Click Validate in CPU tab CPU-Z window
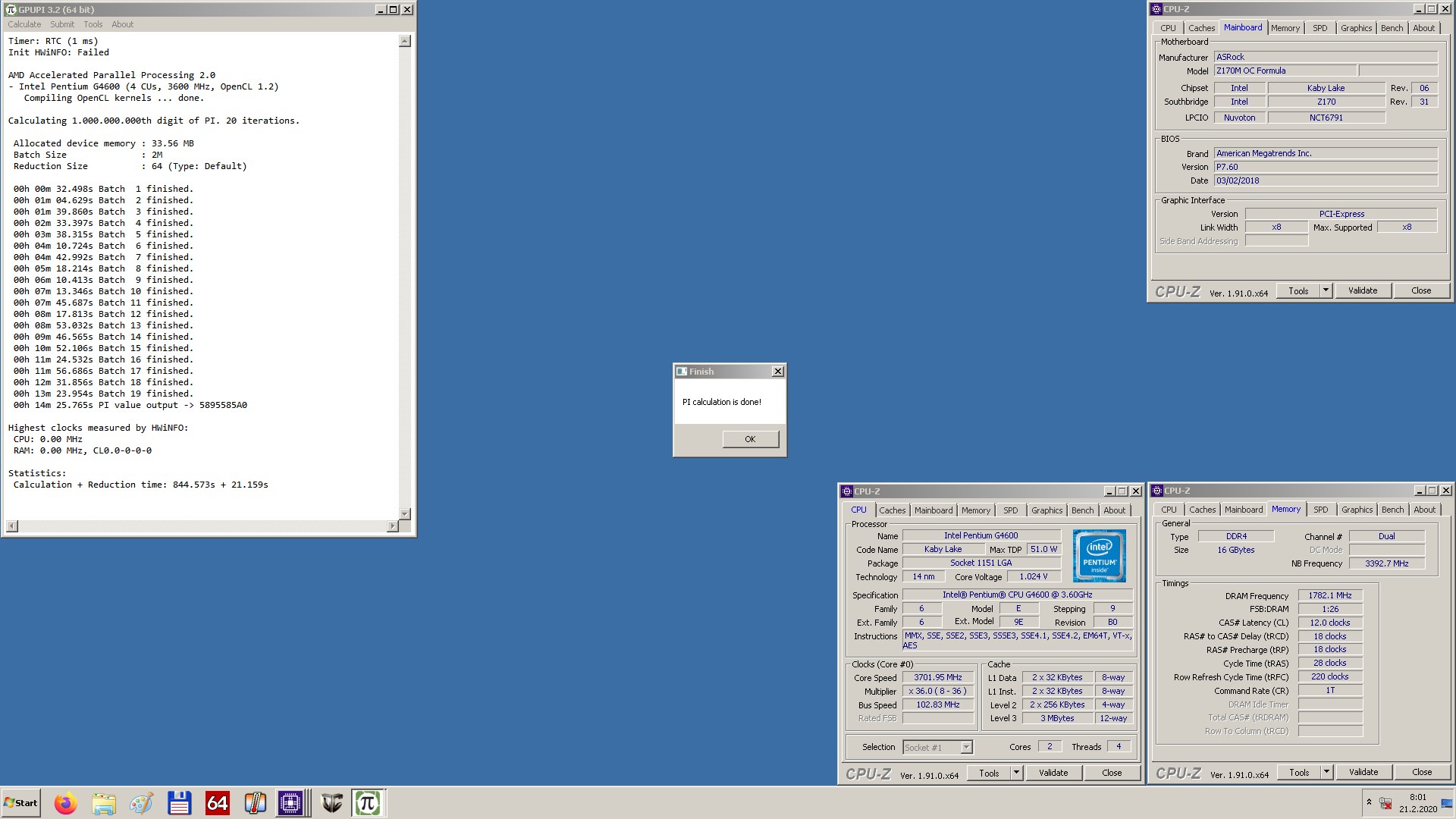The image size is (1456, 819). click(1053, 773)
